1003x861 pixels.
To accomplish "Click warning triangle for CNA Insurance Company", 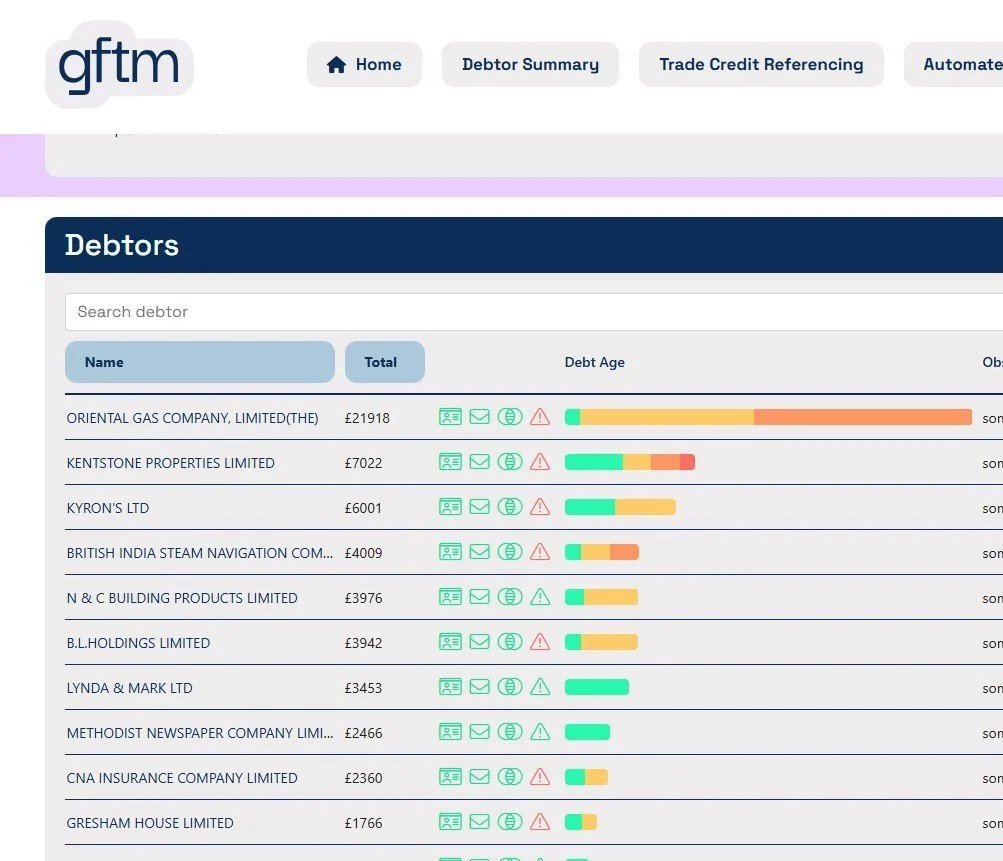I will (540, 777).
